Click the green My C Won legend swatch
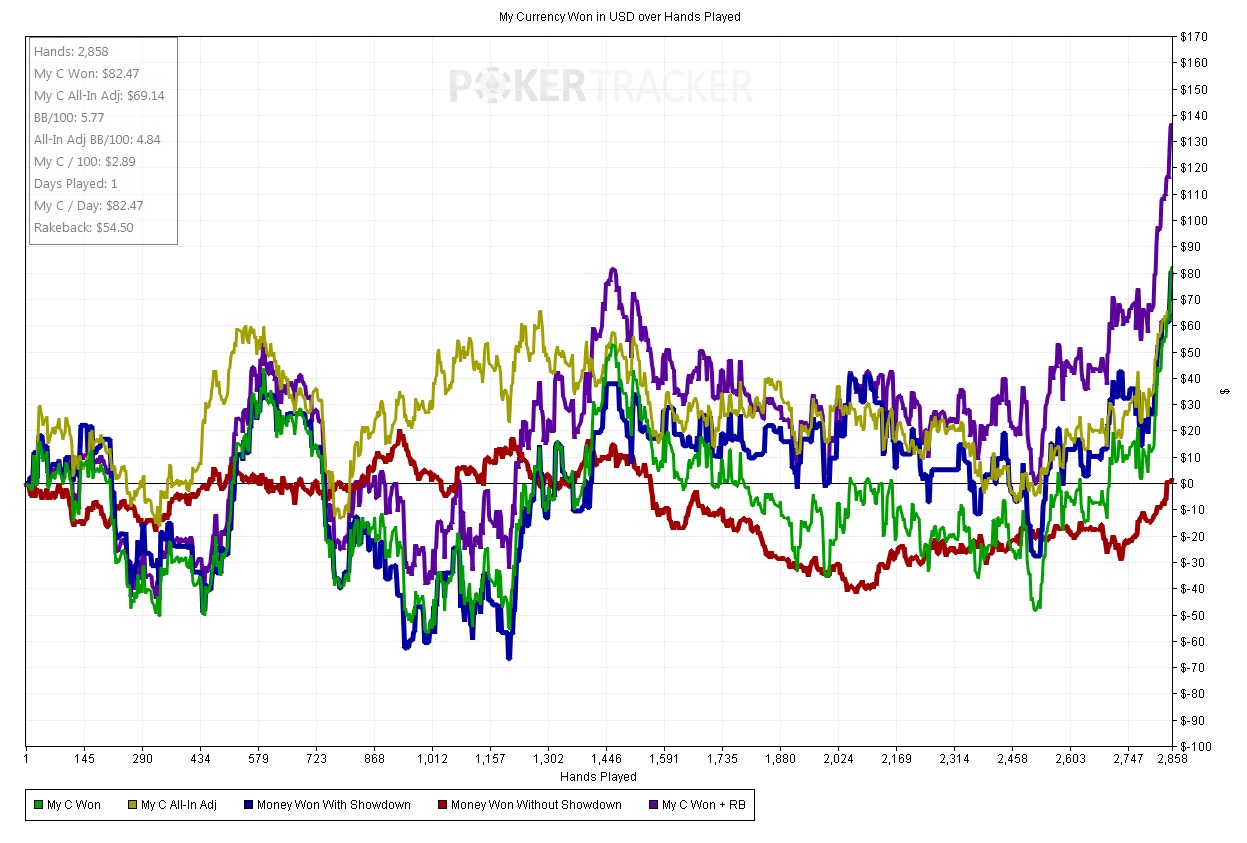The height and width of the screenshot is (843, 1247). (x=39, y=805)
